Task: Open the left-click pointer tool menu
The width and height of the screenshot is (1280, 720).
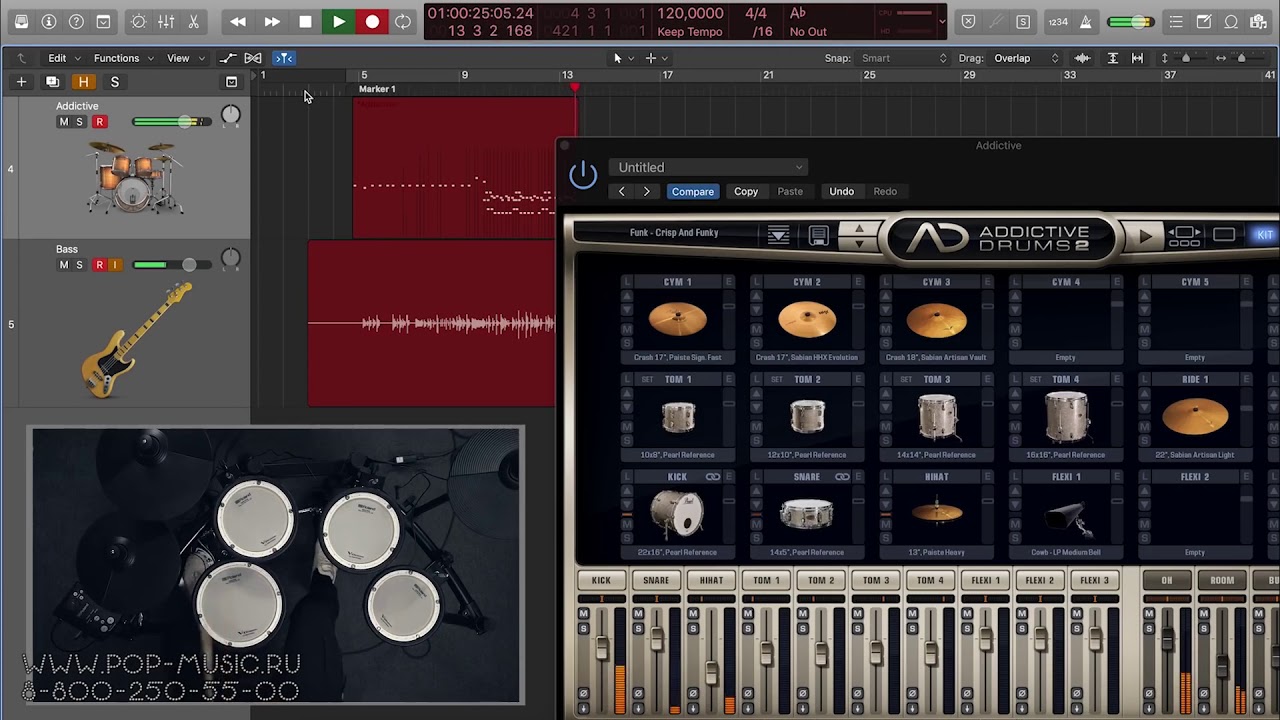Action: [623, 58]
